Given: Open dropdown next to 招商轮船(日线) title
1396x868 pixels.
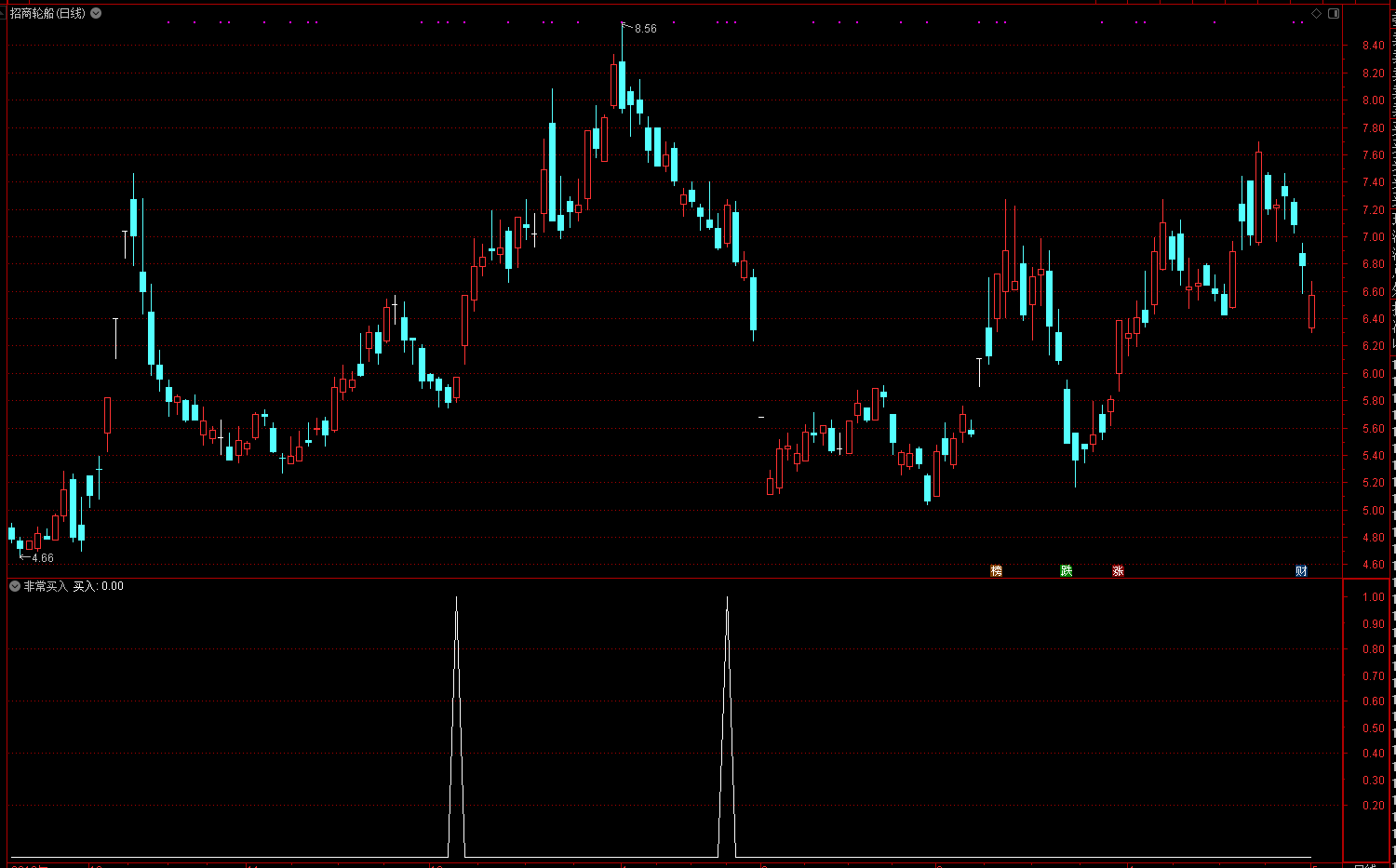Looking at the screenshot, I should point(96,13).
